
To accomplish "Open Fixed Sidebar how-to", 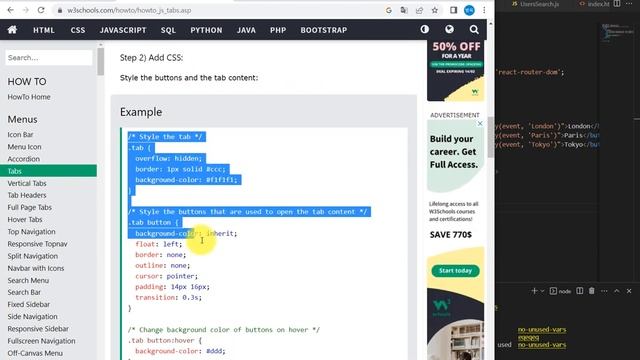I will 29,304.
